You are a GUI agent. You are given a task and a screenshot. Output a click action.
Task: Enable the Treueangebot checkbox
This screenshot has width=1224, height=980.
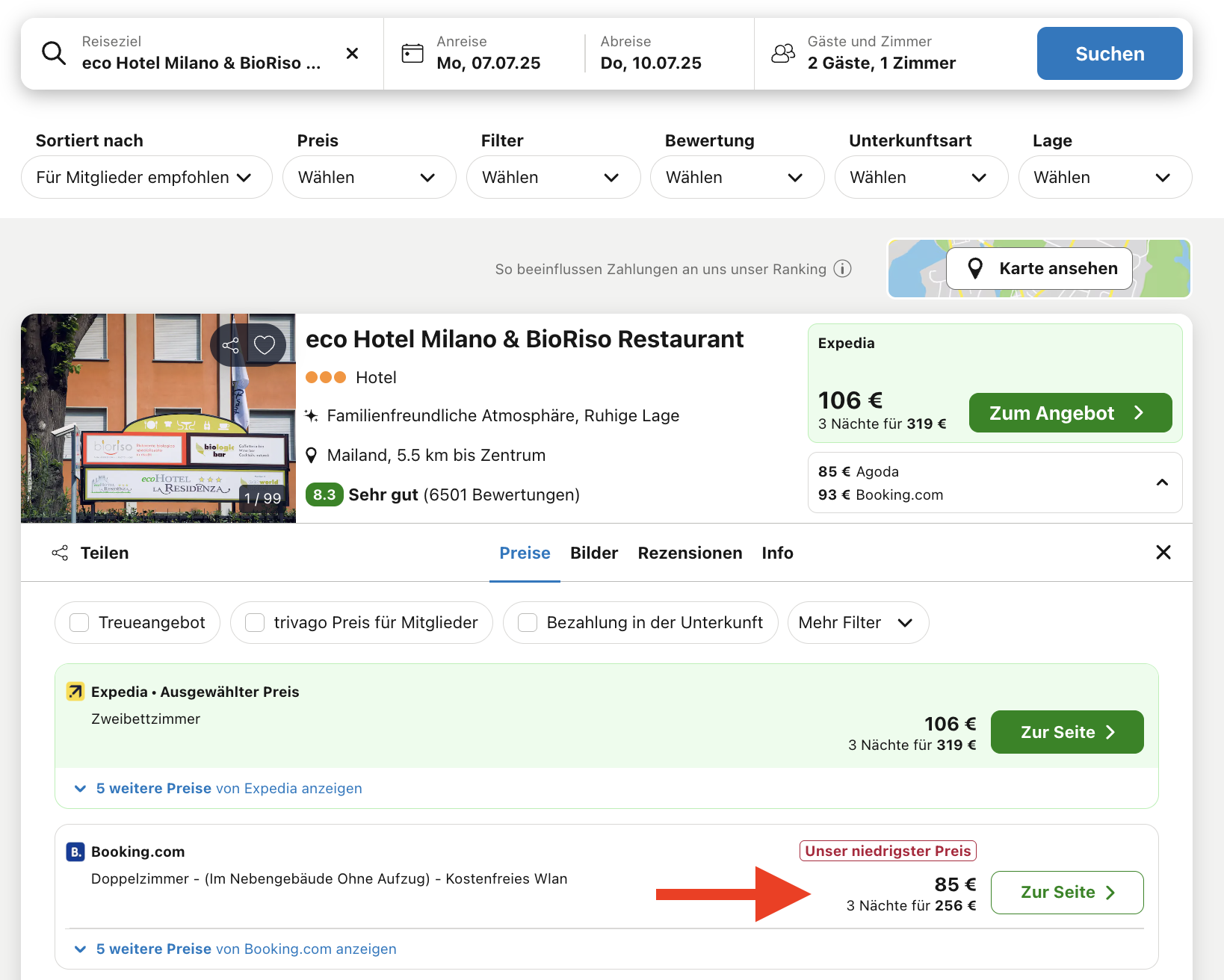coord(79,622)
